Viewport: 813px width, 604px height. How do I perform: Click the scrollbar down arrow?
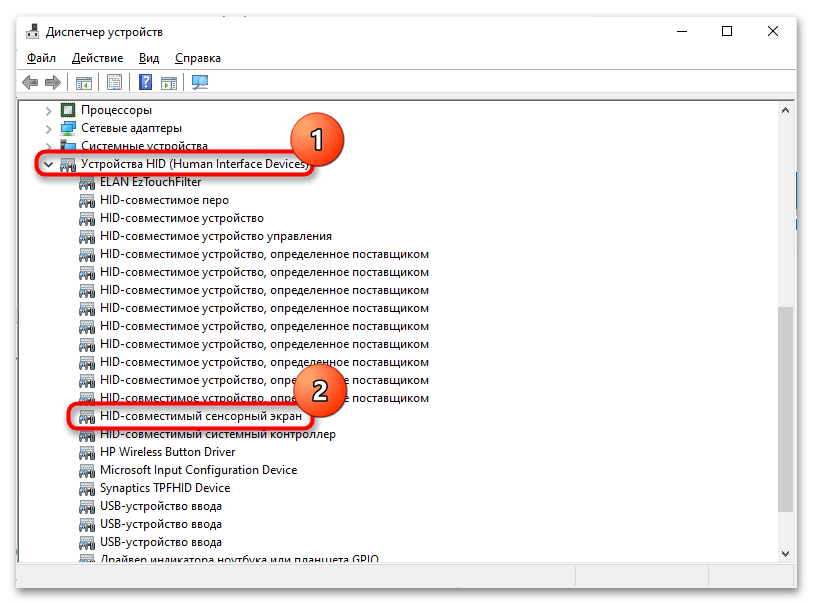(x=786, y=554)
